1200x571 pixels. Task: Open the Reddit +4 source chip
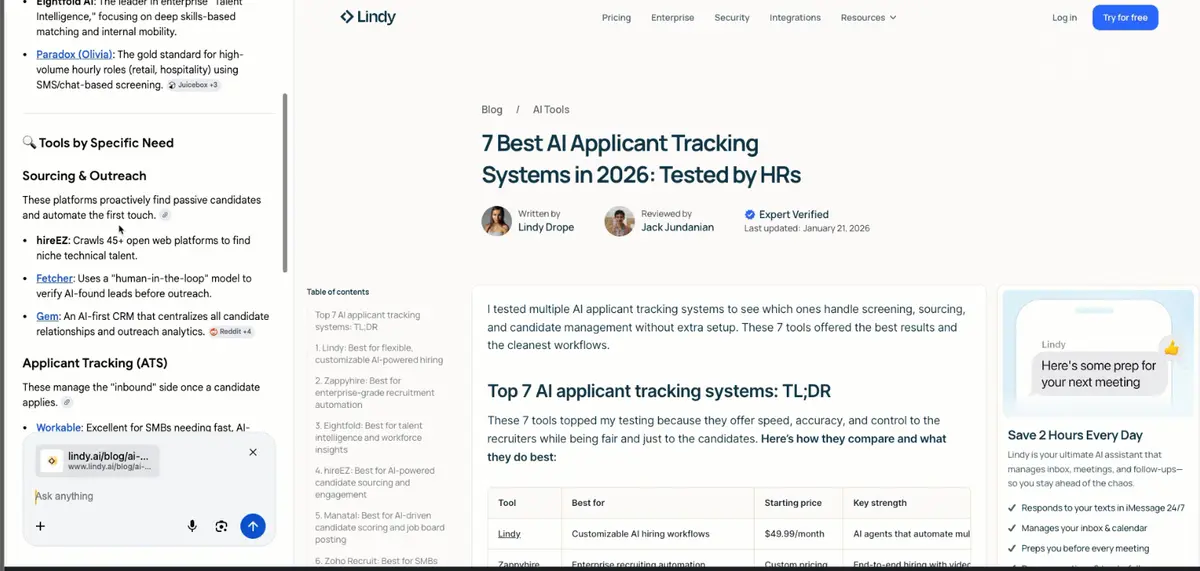click(x=231, y=331)
